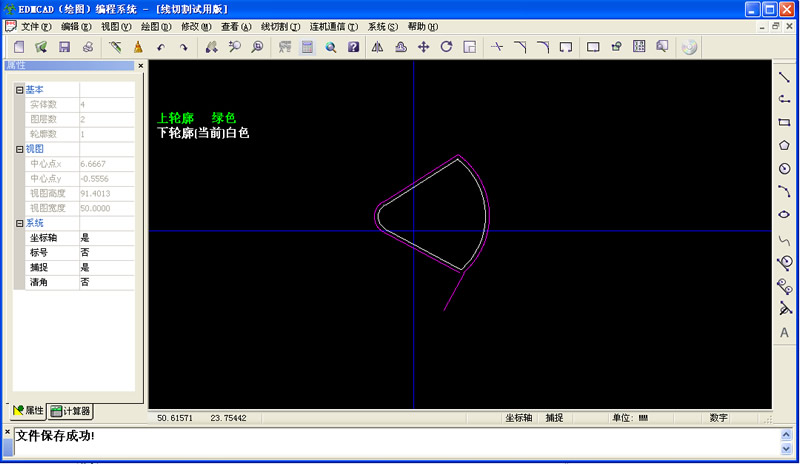Toggle the 坐标轴 status bar indicator
The width and height of the screenshot is (800, 464).
click(x=518, y=417)
